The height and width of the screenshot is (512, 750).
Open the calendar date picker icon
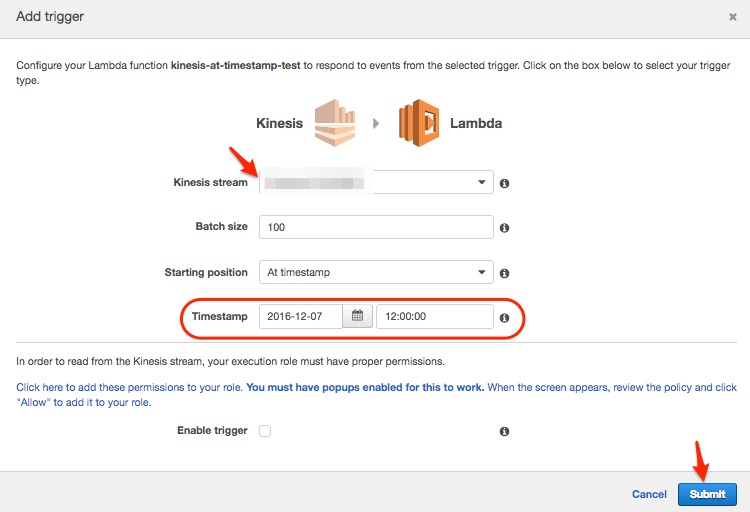[357, 316]
